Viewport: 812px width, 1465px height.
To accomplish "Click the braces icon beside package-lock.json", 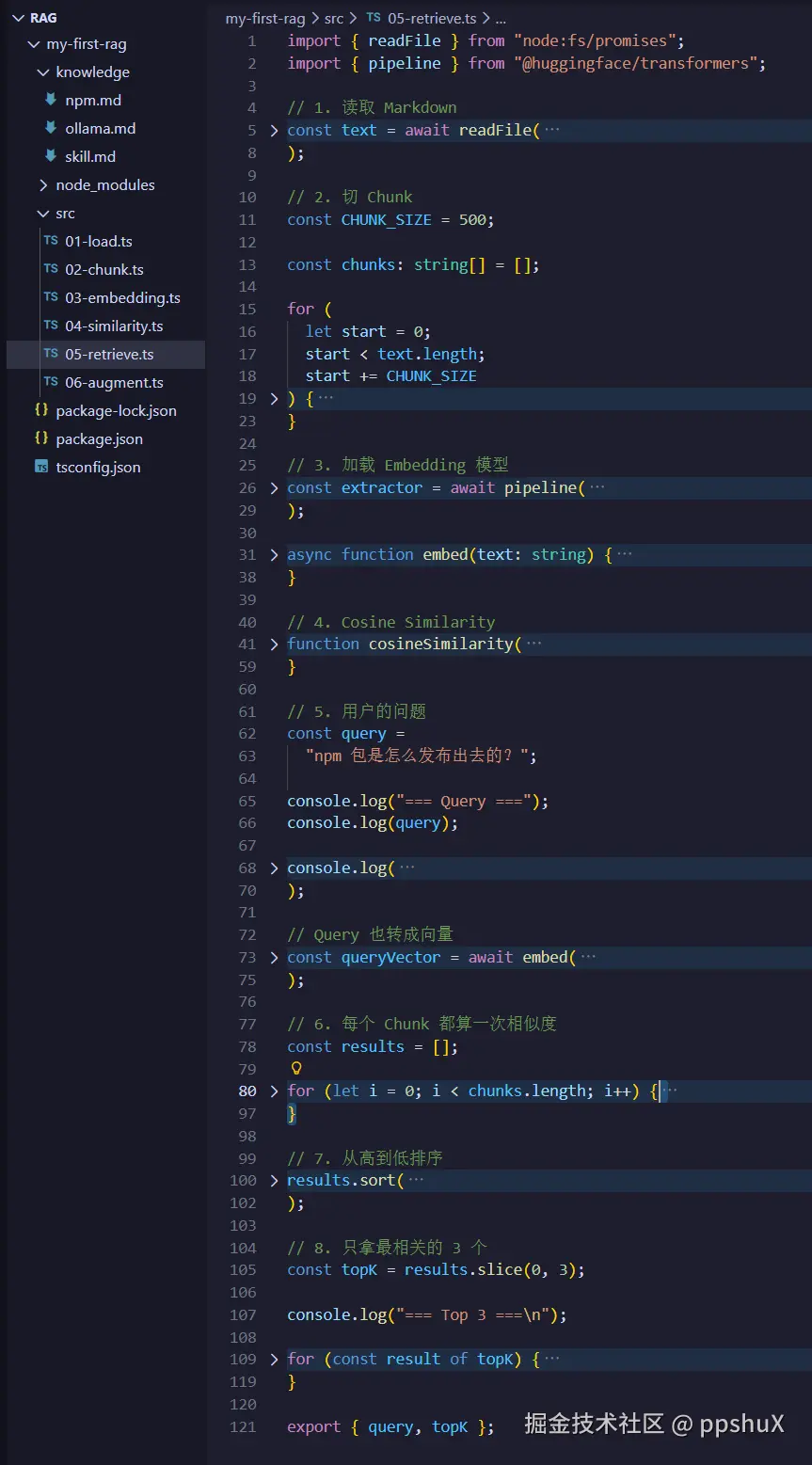I will 41,410.
